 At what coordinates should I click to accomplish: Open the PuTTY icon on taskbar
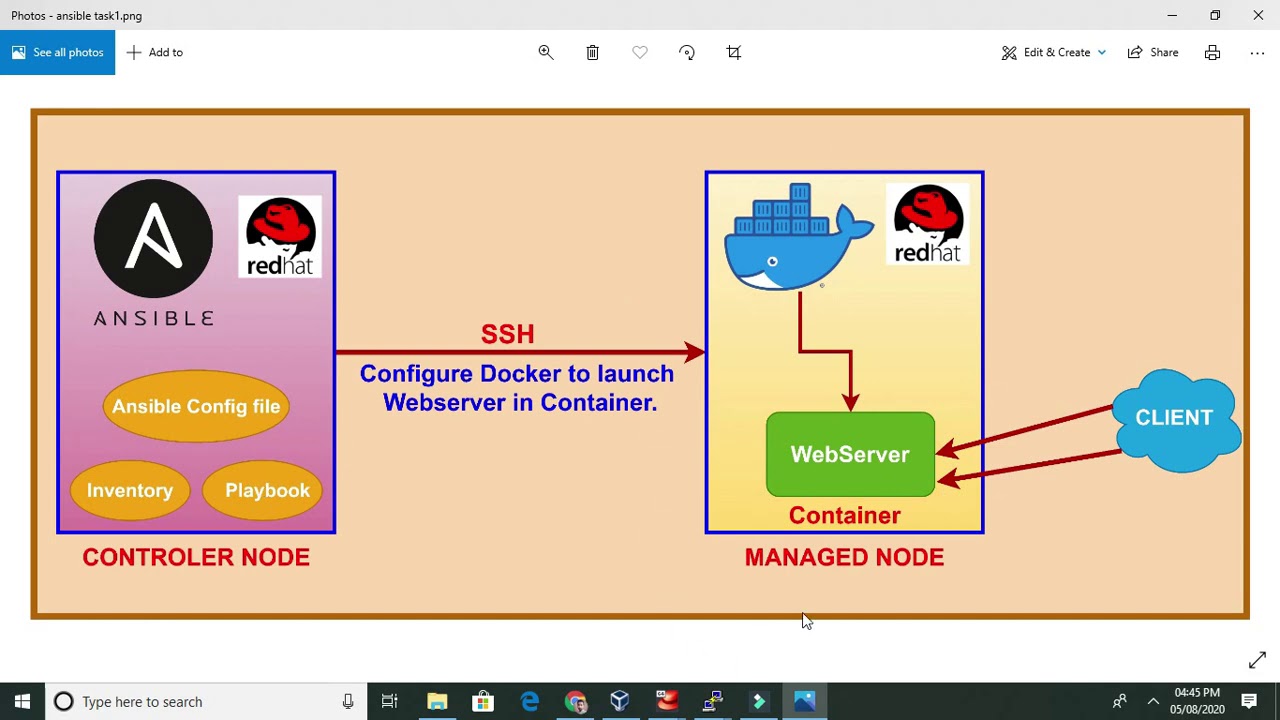point(712,701)
